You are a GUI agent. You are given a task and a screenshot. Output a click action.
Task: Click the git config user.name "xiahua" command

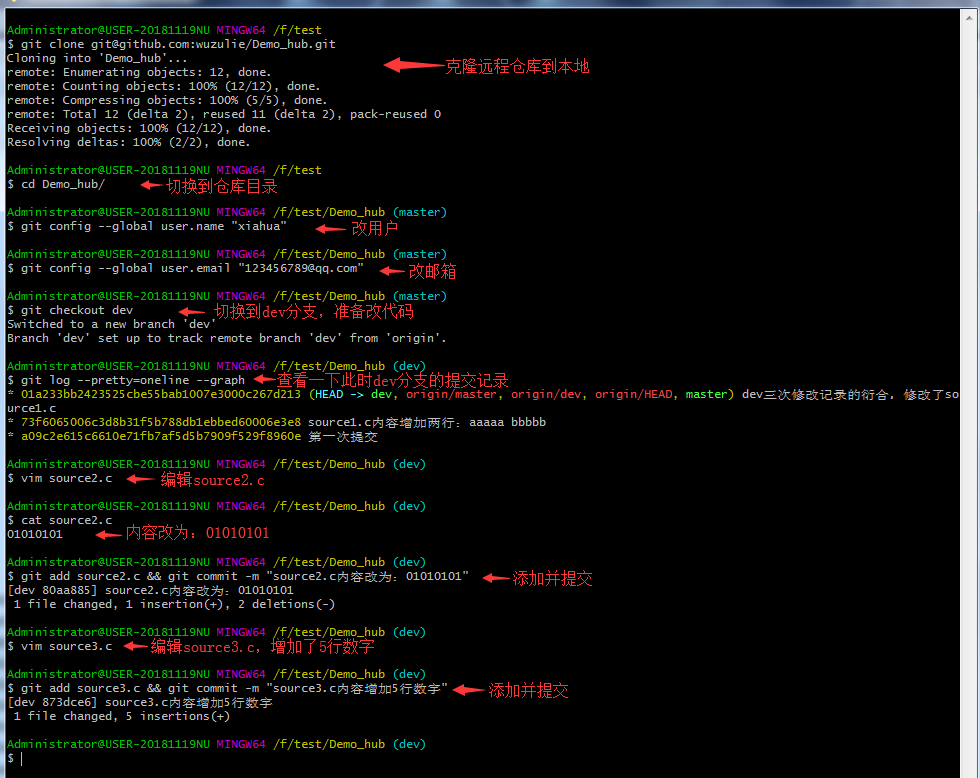click(x=154, y=226)
